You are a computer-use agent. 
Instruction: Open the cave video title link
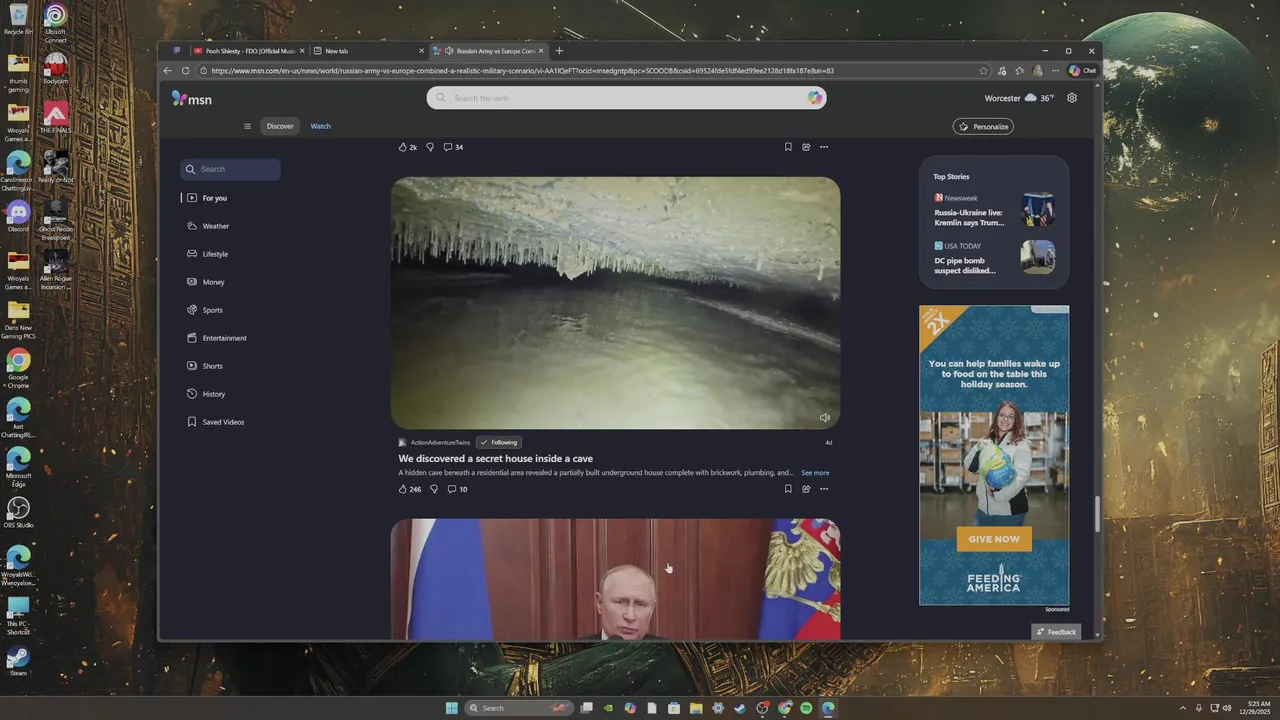[496, 459]
